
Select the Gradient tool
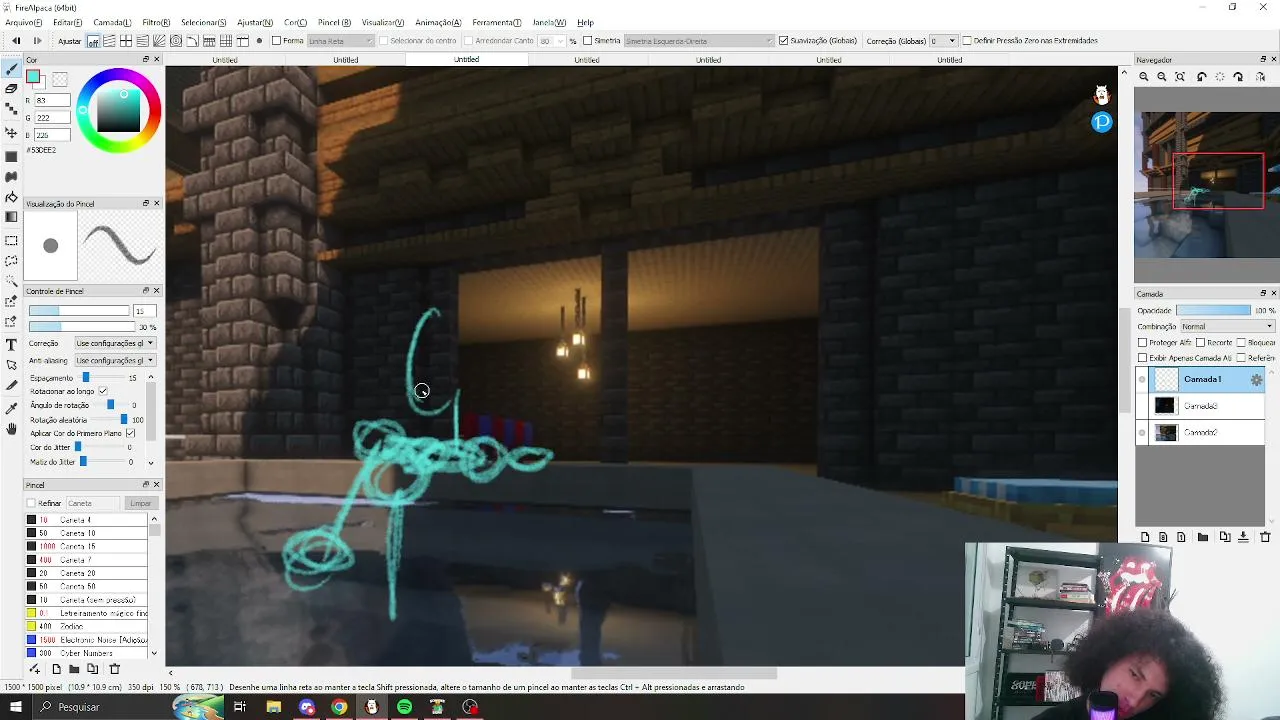click(11, 217)
